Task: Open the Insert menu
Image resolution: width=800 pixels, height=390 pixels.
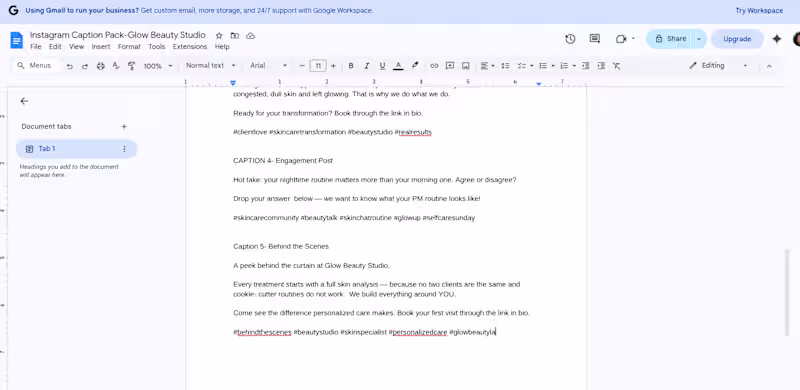Action: point(101,46)
